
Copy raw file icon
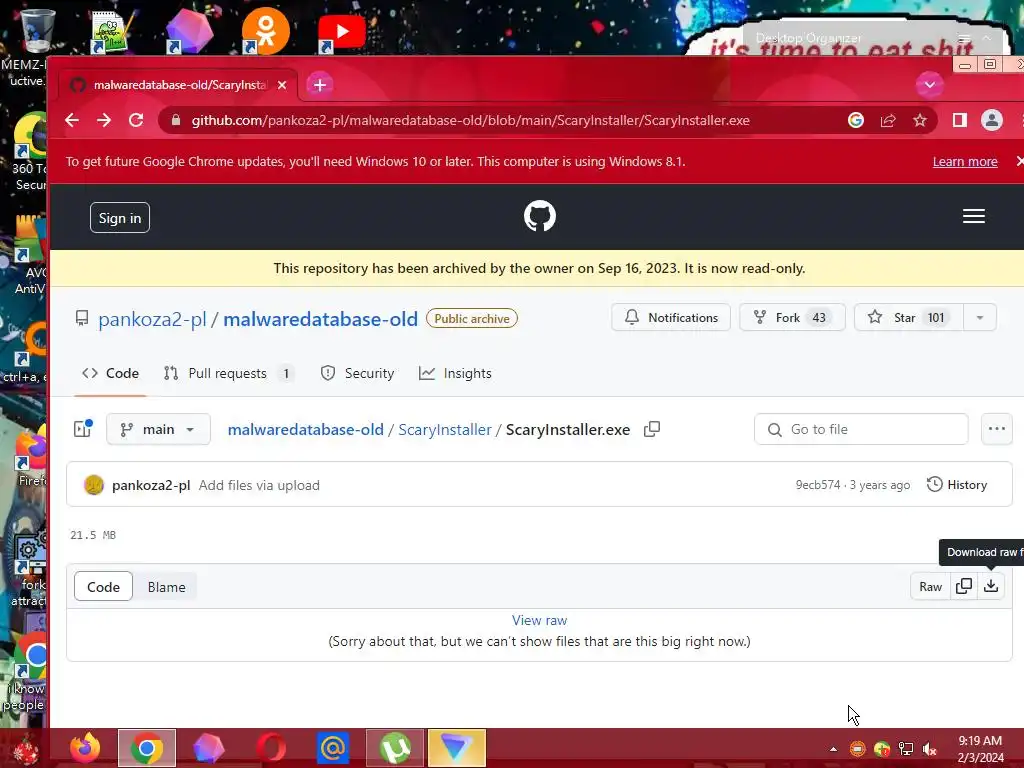(x=963, y=586)
